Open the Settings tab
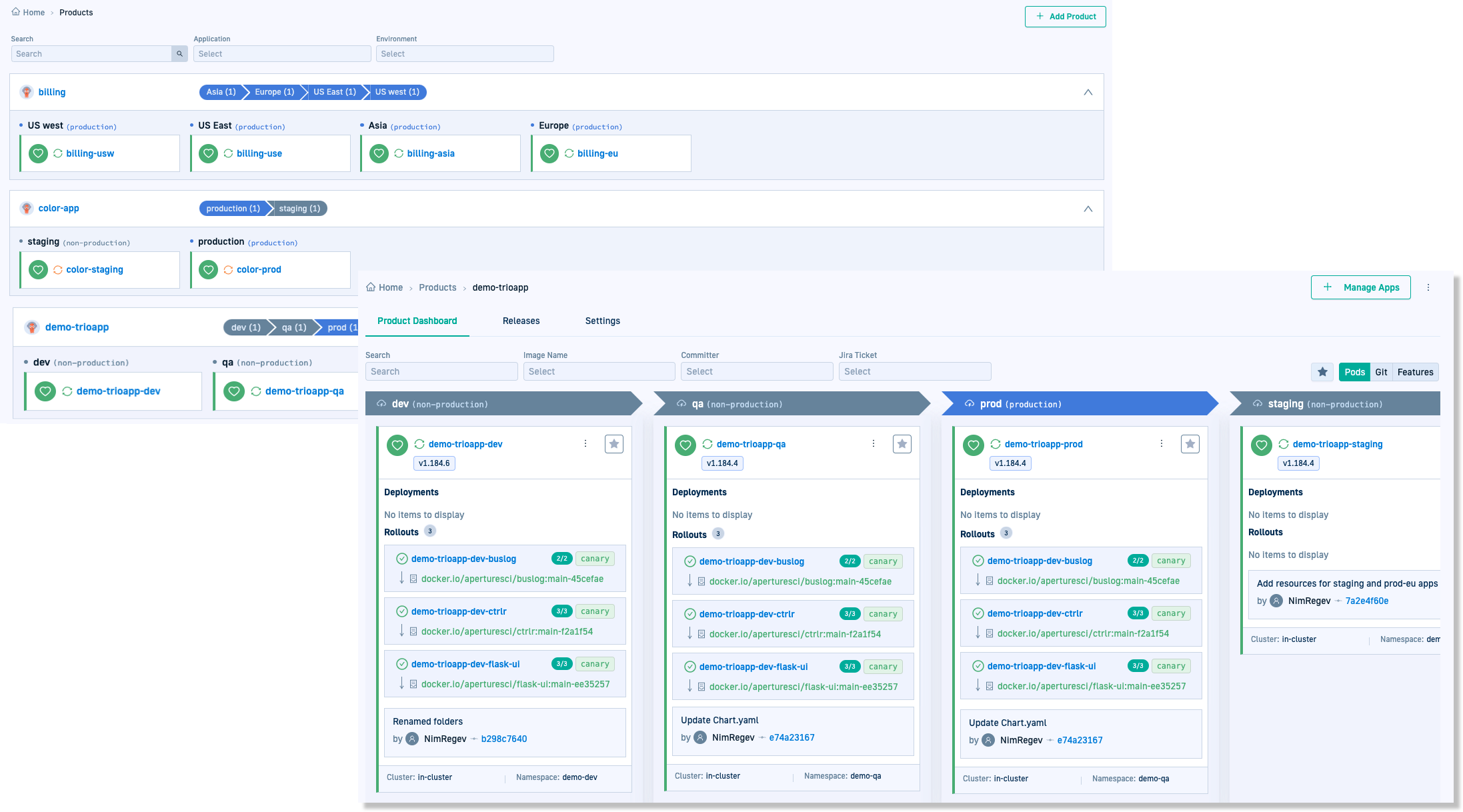Screen dimensions: 1463x812 tap(602, 321)
